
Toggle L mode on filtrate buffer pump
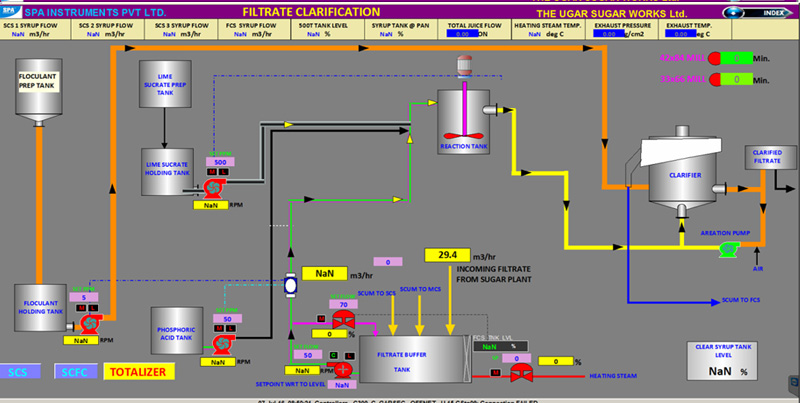pos(349,356)
